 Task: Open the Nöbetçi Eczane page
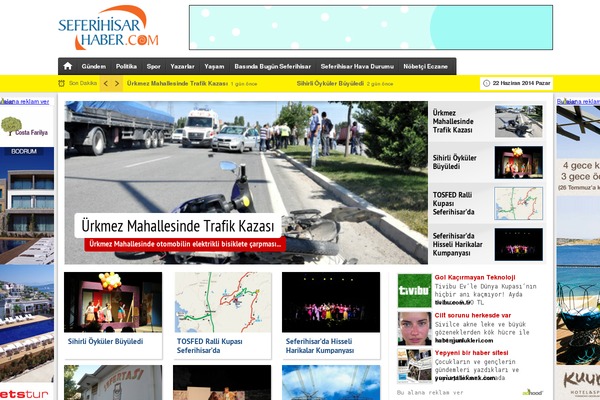426,66
